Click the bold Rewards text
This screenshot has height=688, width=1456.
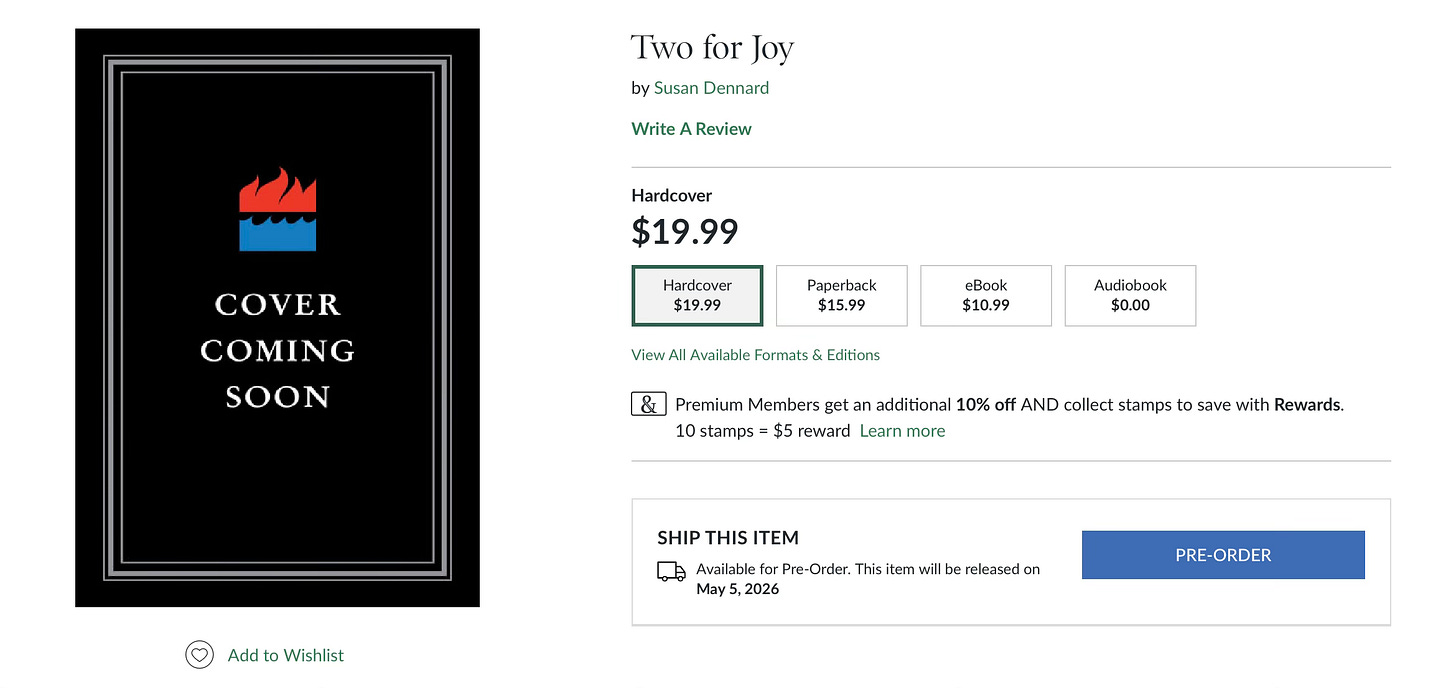pyautogui.click(x=1307, y=405)
